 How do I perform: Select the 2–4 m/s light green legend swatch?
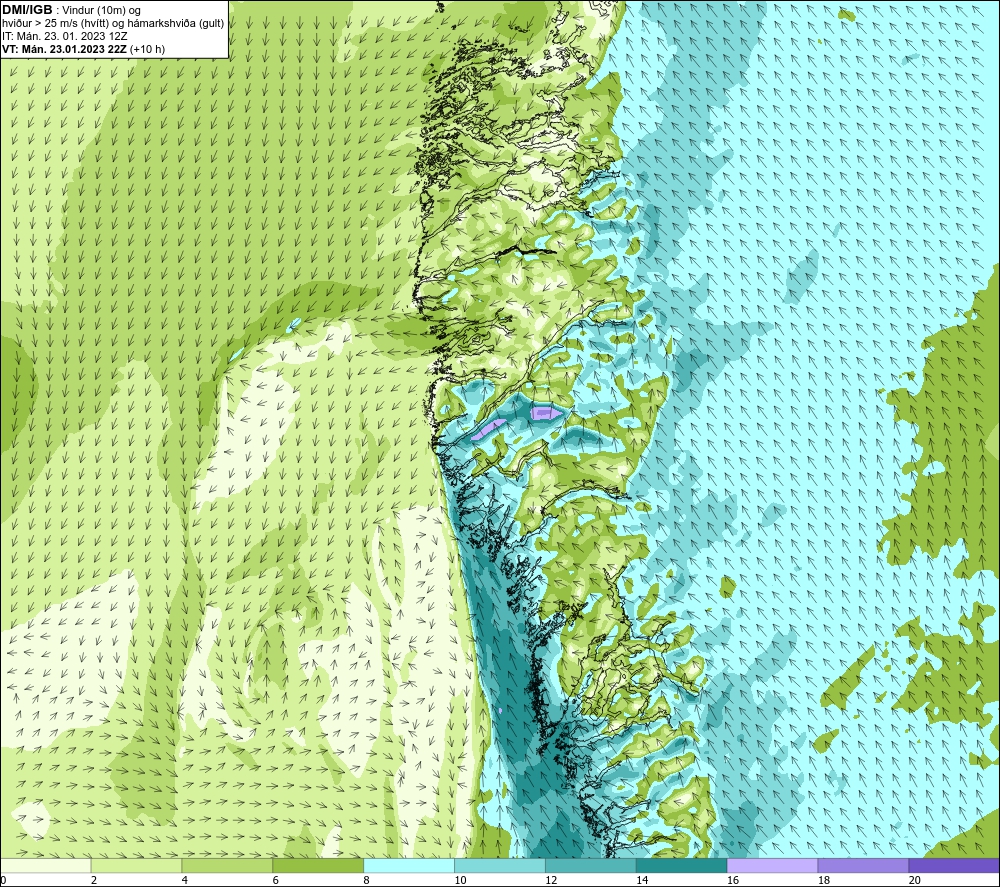[x=136, y=866]
